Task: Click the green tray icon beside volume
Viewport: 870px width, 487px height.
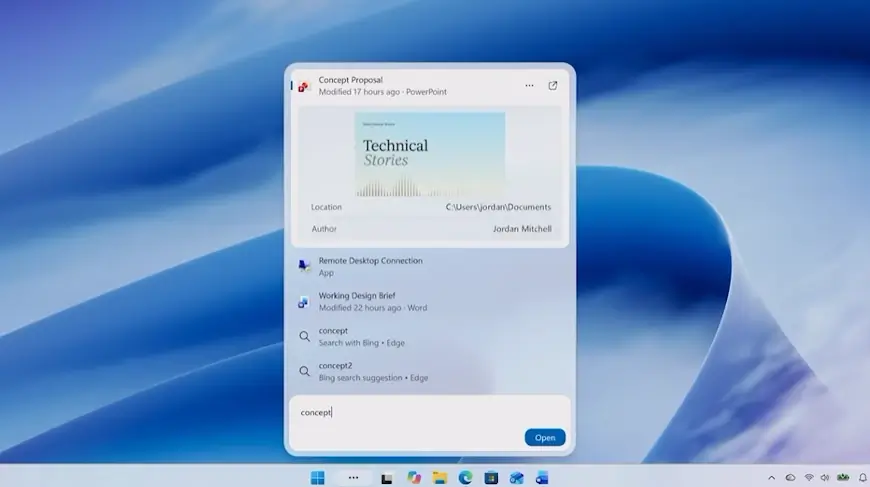Action: click(x=843, y=478)
